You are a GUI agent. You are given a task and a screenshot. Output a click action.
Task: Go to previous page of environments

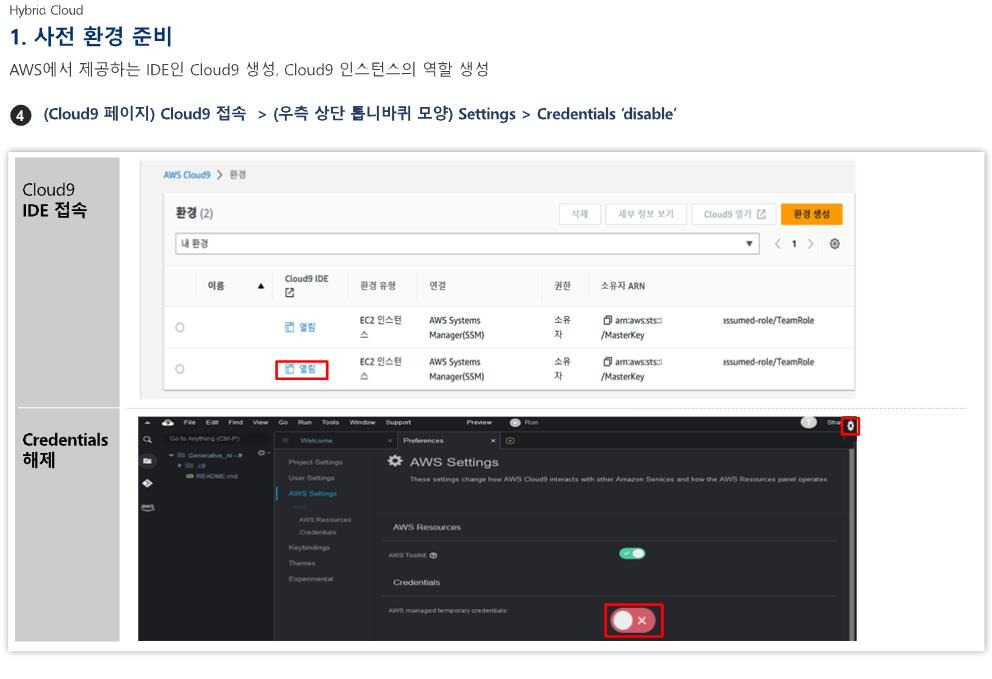pos(778,244)
